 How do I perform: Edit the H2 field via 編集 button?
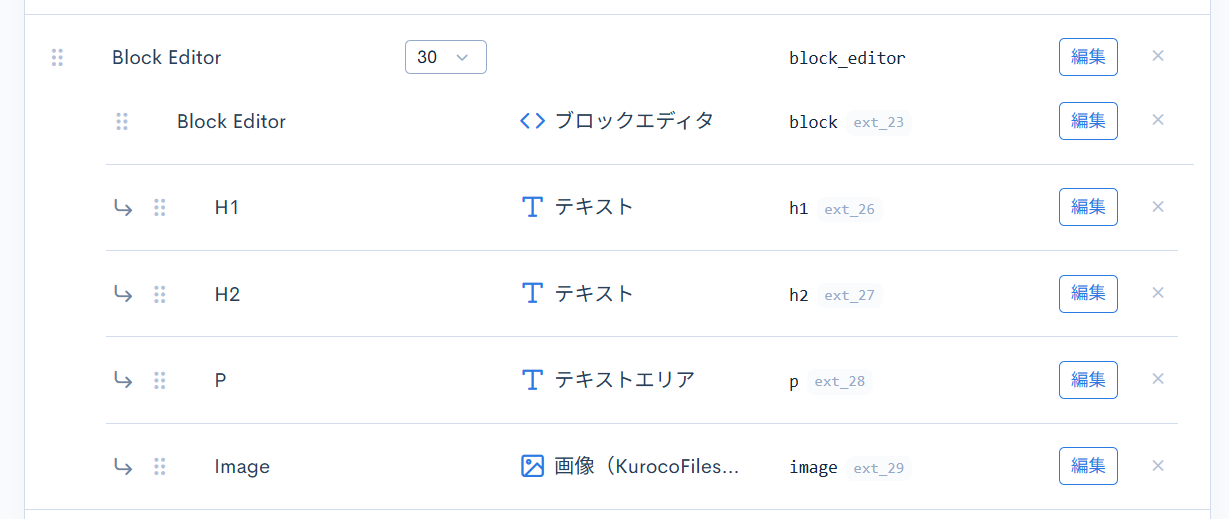[x=1088, y=294]
